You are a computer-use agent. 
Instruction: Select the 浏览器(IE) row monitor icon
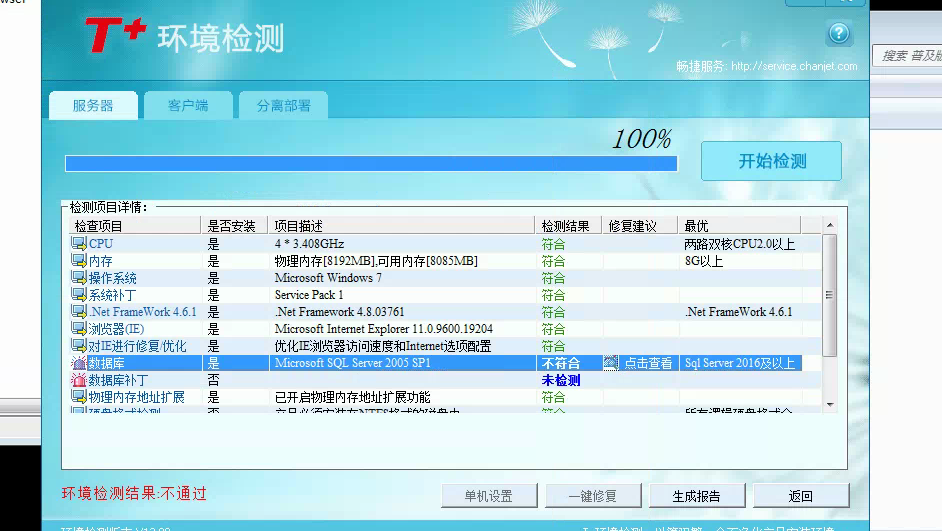tap(79, 329)
